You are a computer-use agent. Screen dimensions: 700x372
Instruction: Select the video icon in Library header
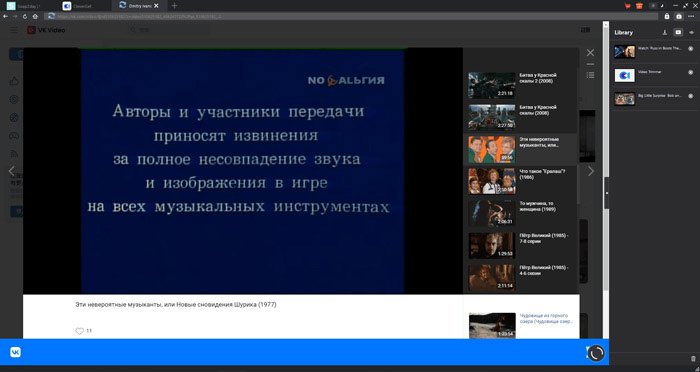pos(678,32)
